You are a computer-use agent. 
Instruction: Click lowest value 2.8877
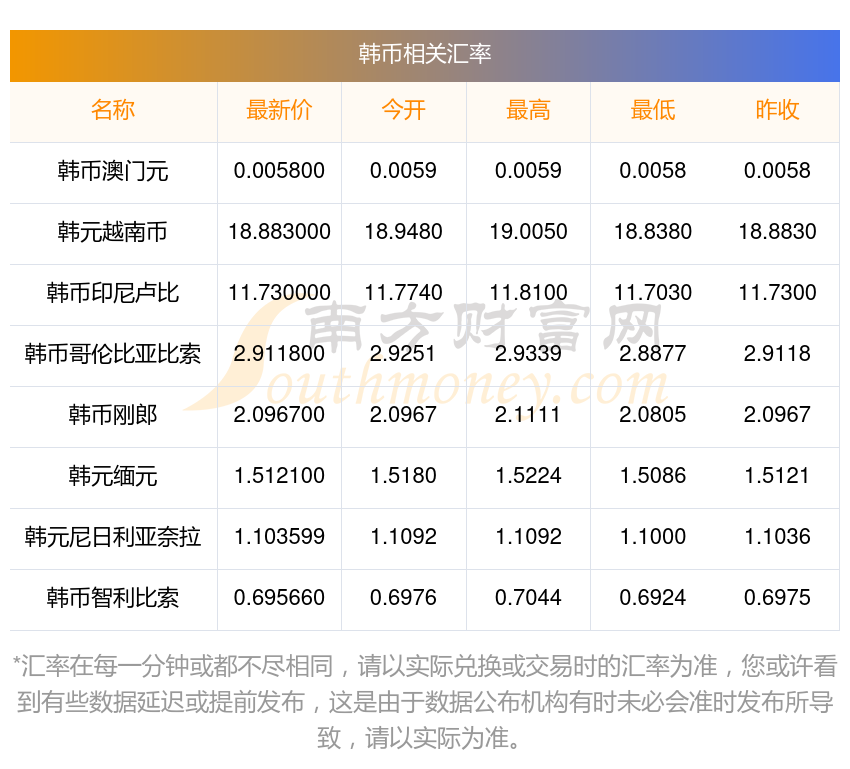click(x=653, y=354)
